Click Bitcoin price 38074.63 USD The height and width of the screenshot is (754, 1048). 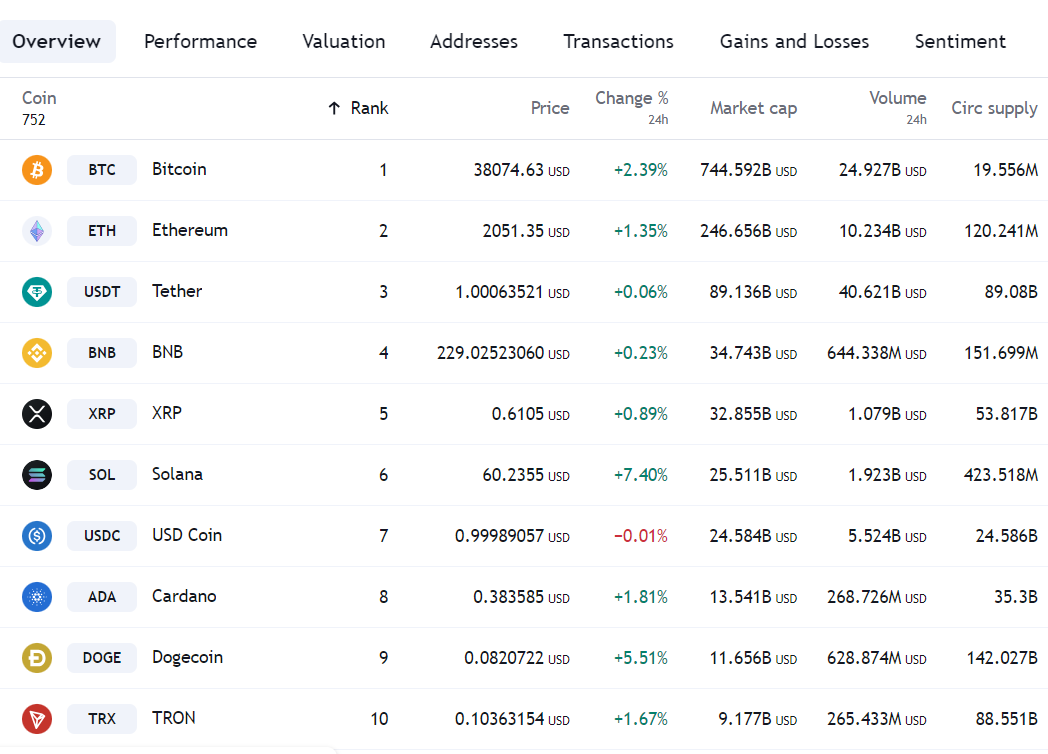[x=521, y=170]
